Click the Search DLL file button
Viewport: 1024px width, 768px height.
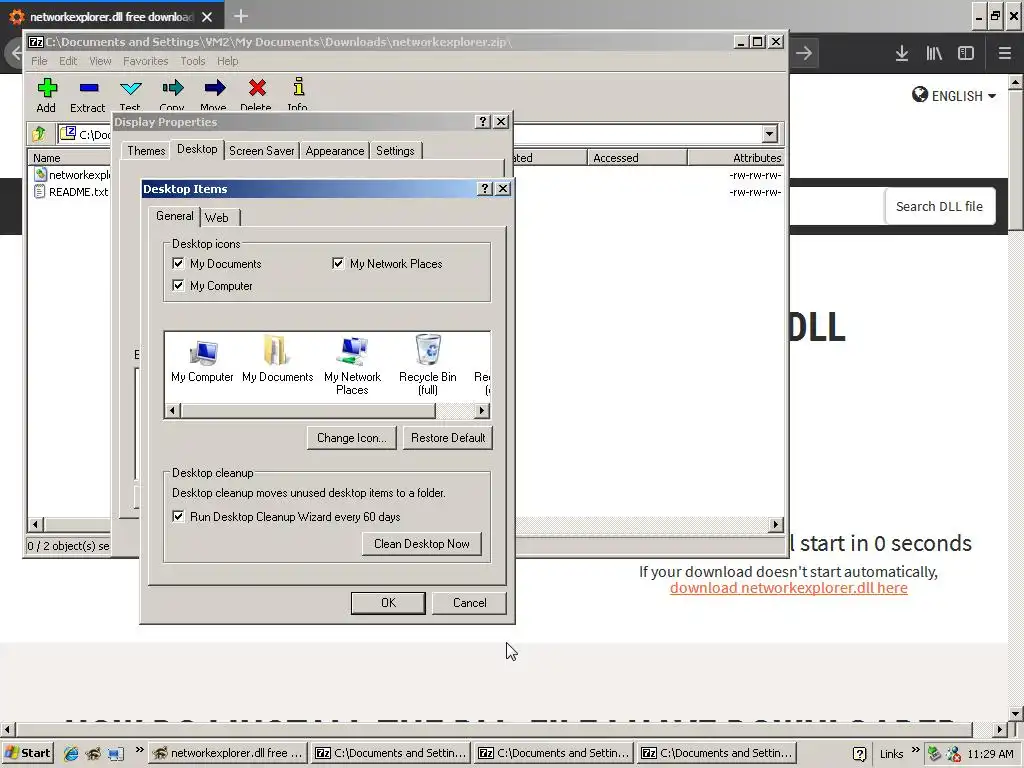pyautogui.click(x=939, y=206)
